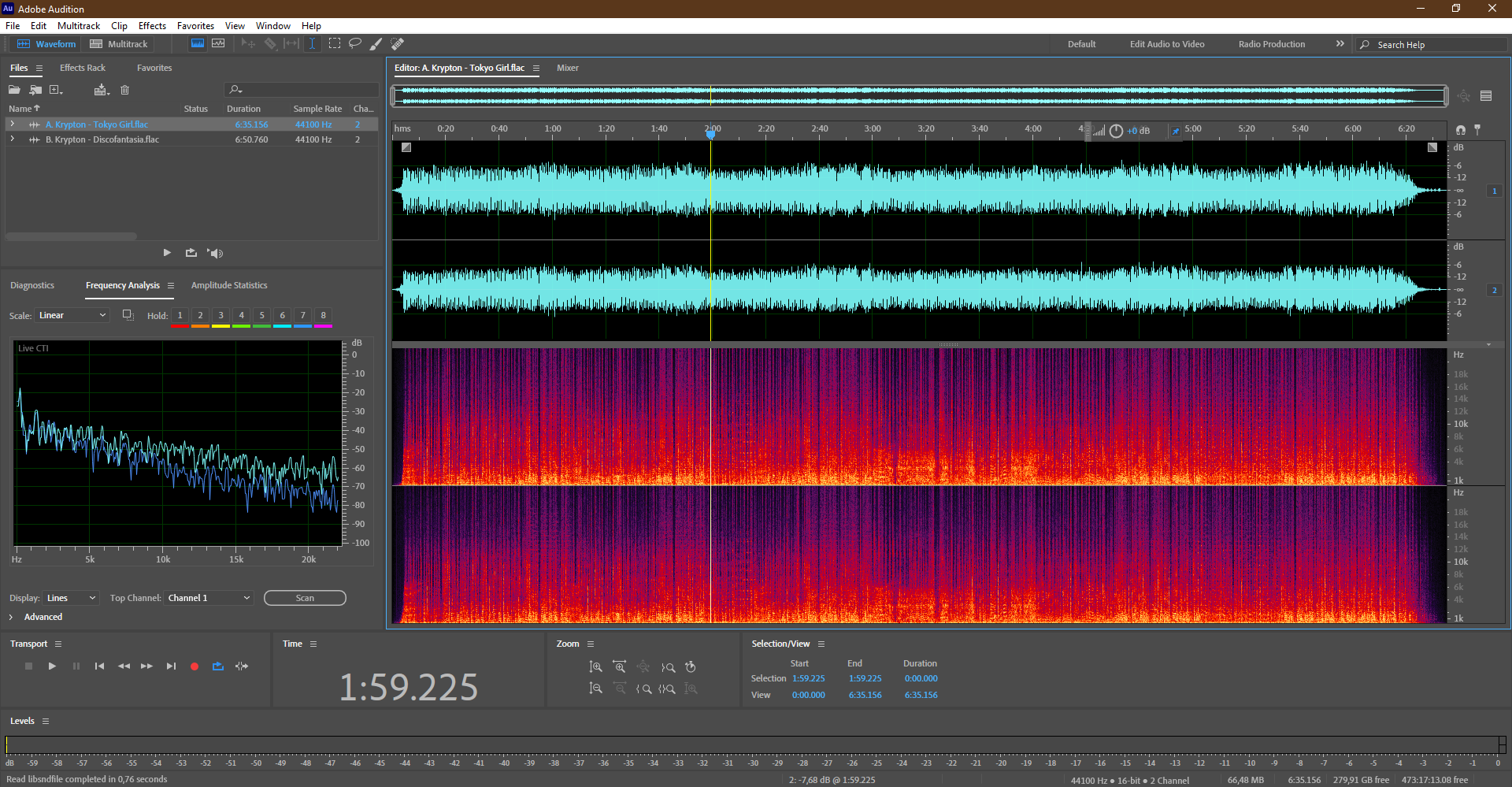The image size is (1512, 787).
Task: Click the transport Rewind button
Action: (x=124, y=666)
